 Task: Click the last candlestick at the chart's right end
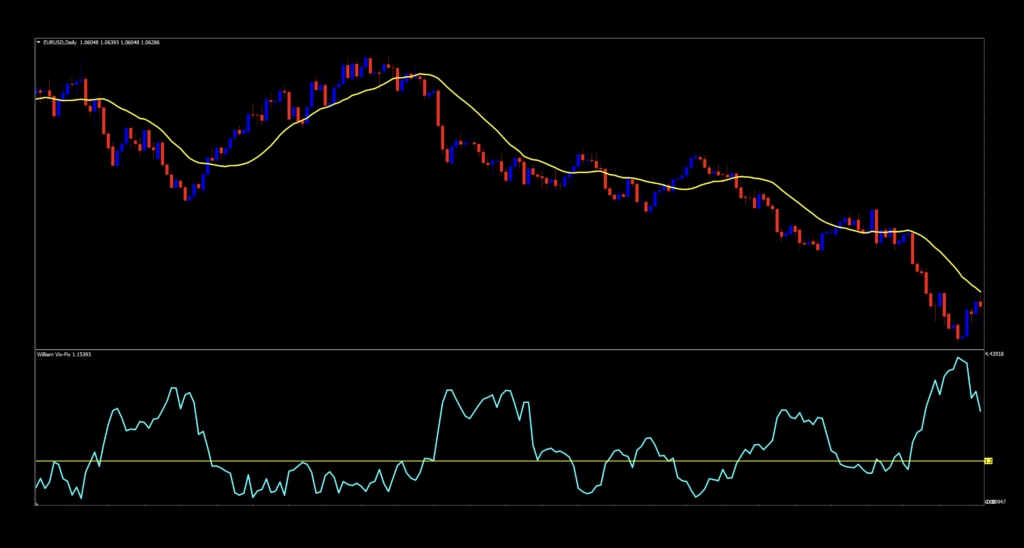tap(980, 304)
